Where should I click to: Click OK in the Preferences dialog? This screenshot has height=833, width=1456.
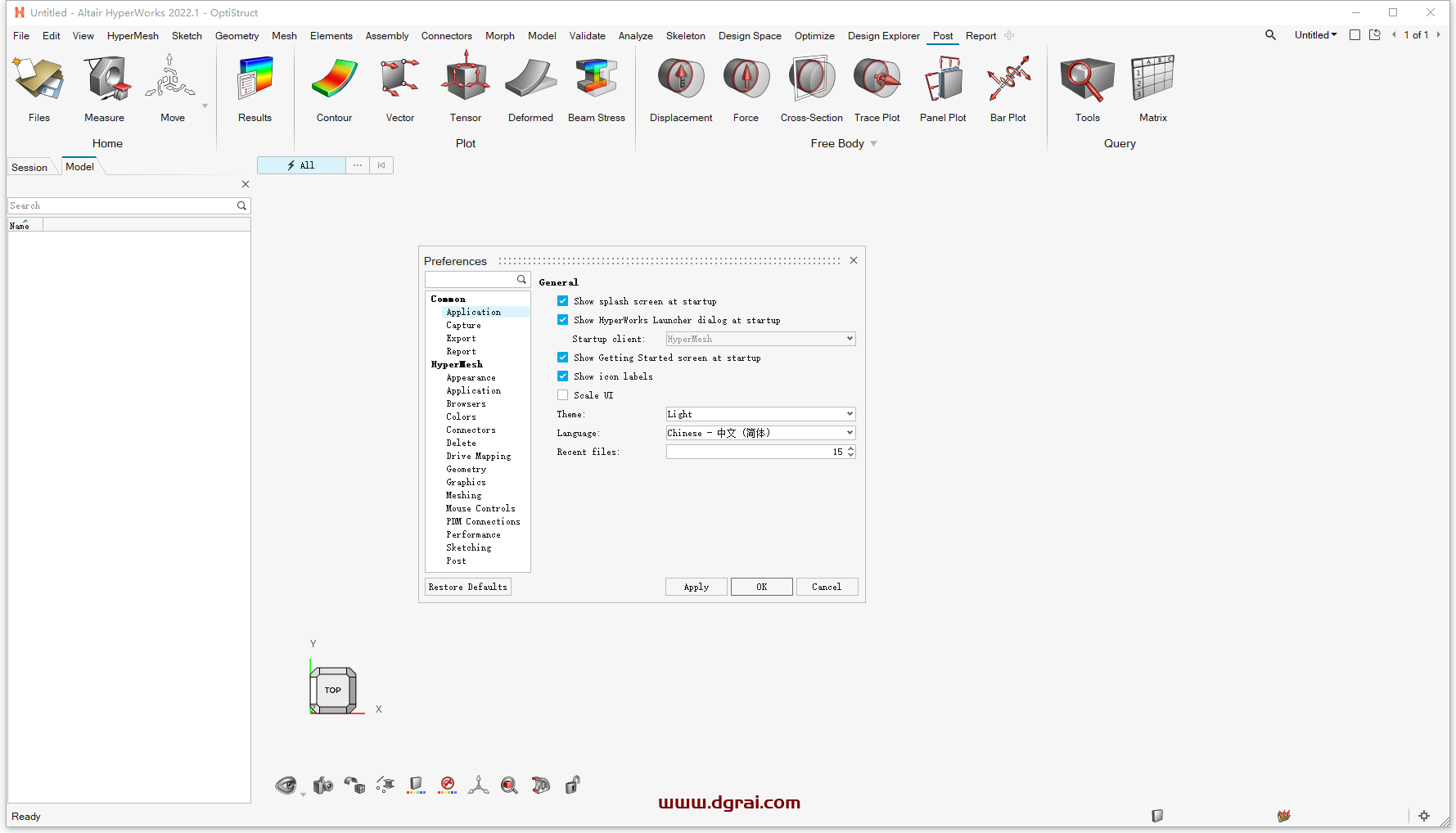(762, 587)
